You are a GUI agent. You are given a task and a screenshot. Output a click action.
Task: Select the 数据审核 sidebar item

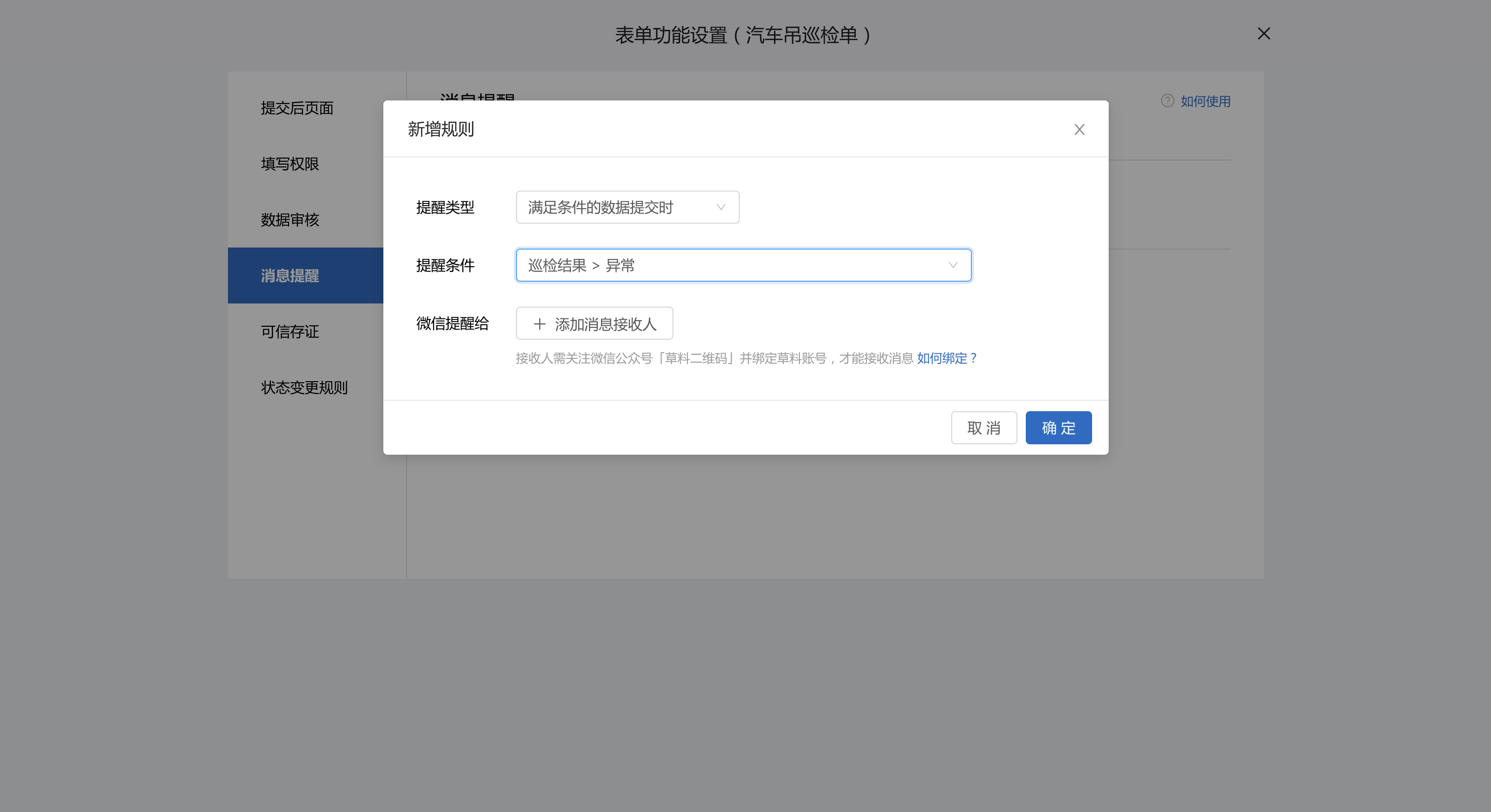(x=290, y=220)
